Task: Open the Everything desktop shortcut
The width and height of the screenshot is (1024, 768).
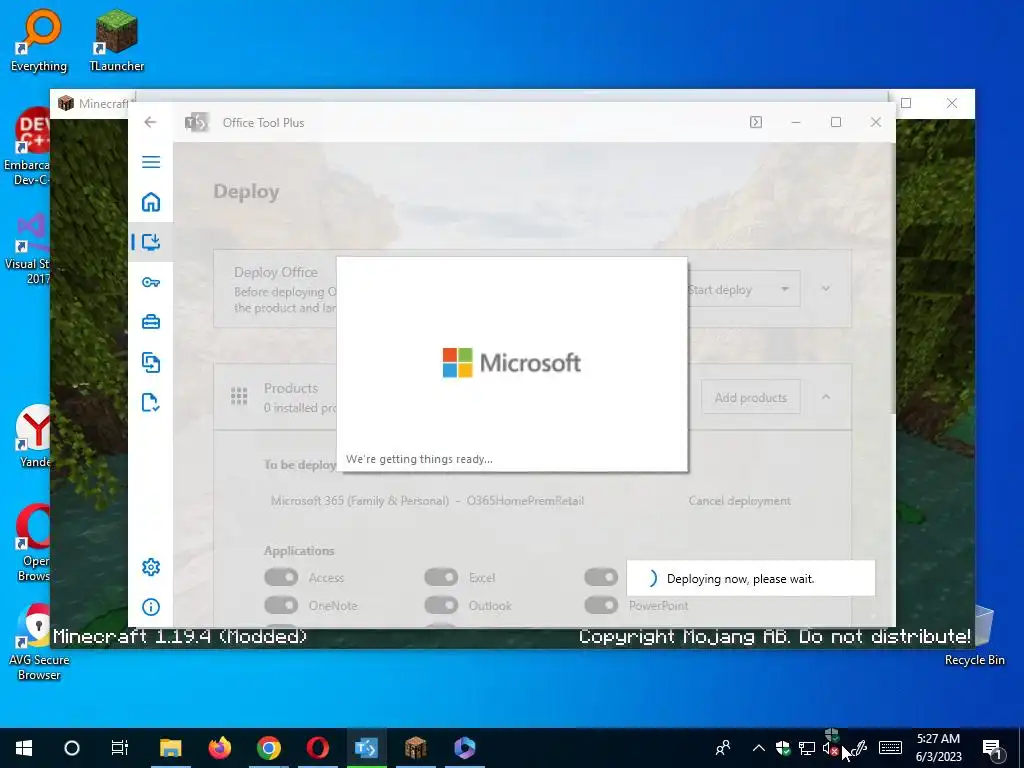Action: click(39, 39)
